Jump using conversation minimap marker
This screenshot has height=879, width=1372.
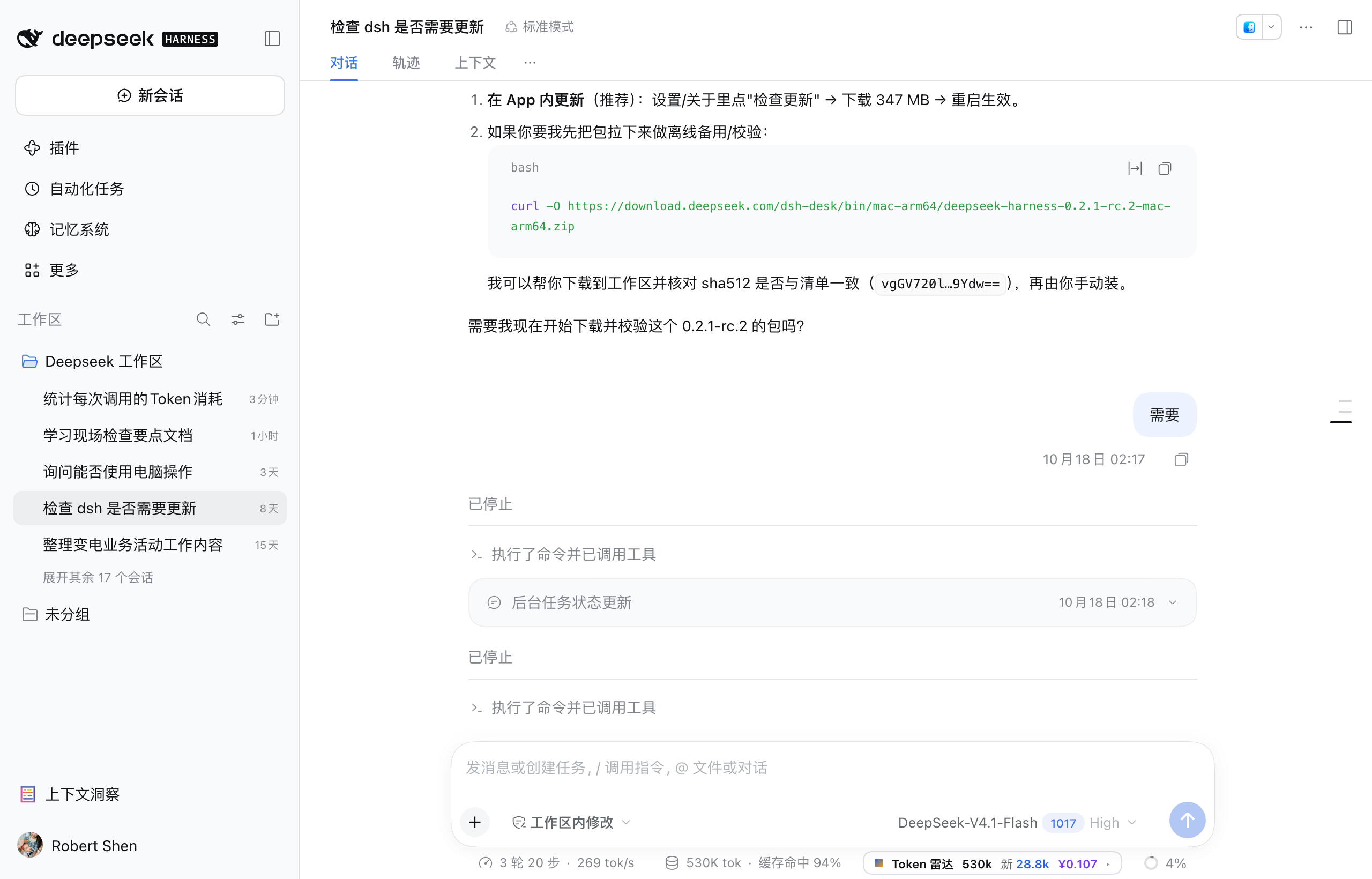pyautogui.click(x=1340, y=422)
